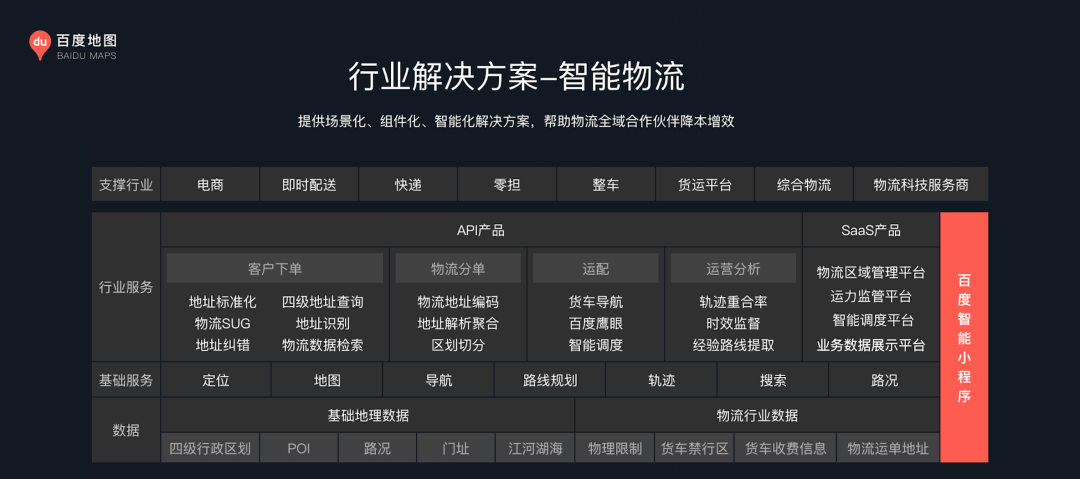Click the 物流SUG item
Screen dimensions: 1080x479
click(222, 323)
